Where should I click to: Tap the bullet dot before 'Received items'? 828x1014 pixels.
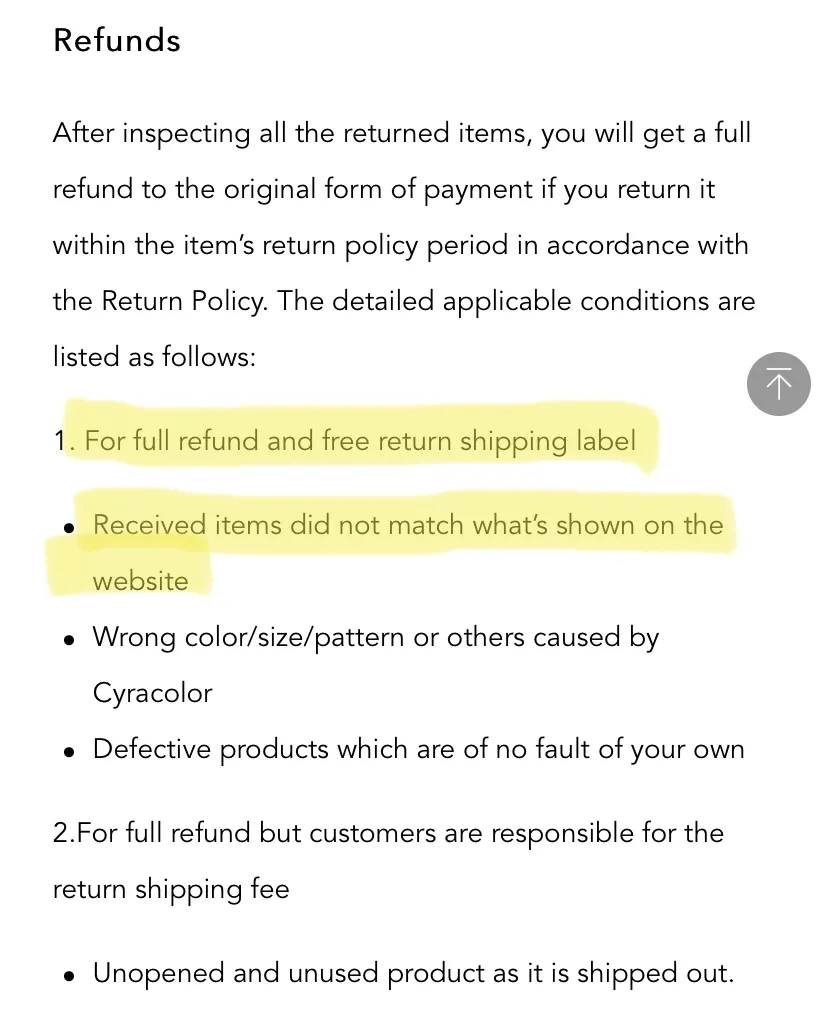[x=69, y=528]
